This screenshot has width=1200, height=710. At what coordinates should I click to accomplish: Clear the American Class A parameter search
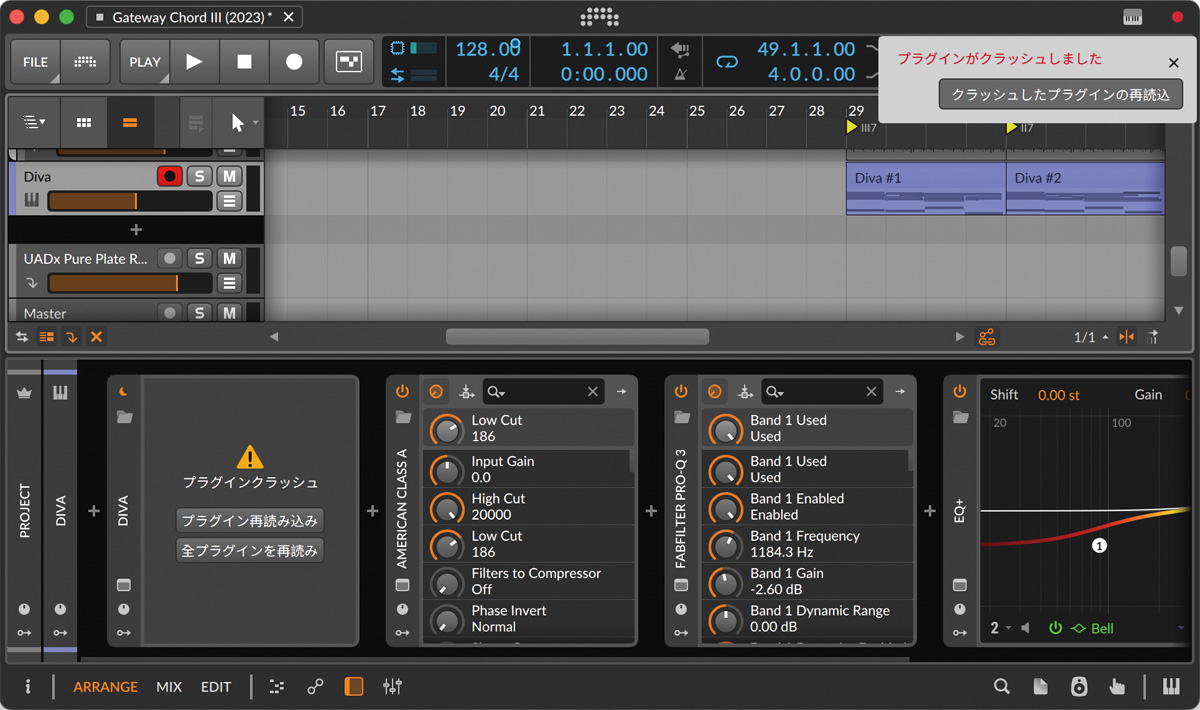[593, 392]
